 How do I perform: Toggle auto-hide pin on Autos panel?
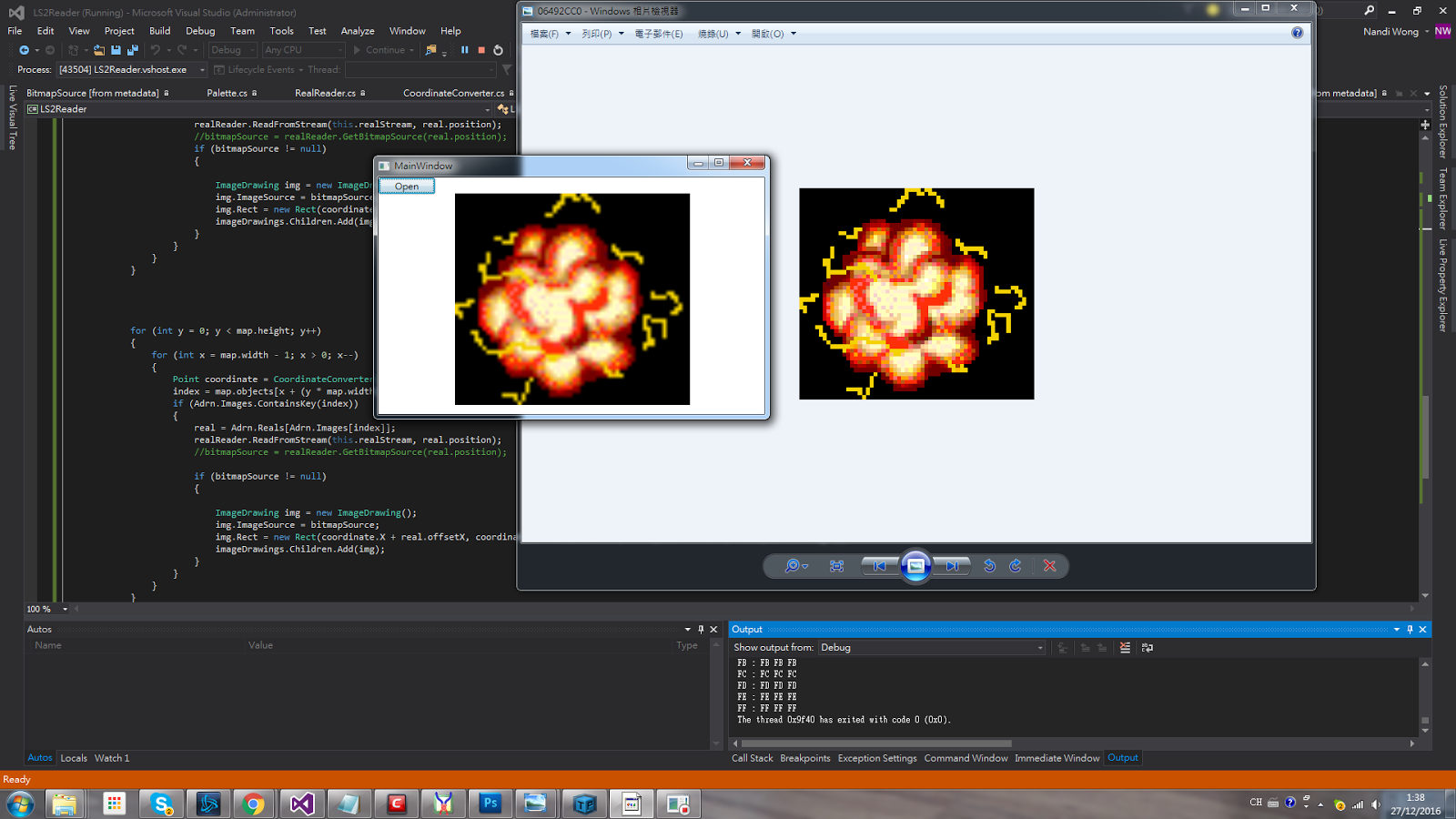click(701, 630)
